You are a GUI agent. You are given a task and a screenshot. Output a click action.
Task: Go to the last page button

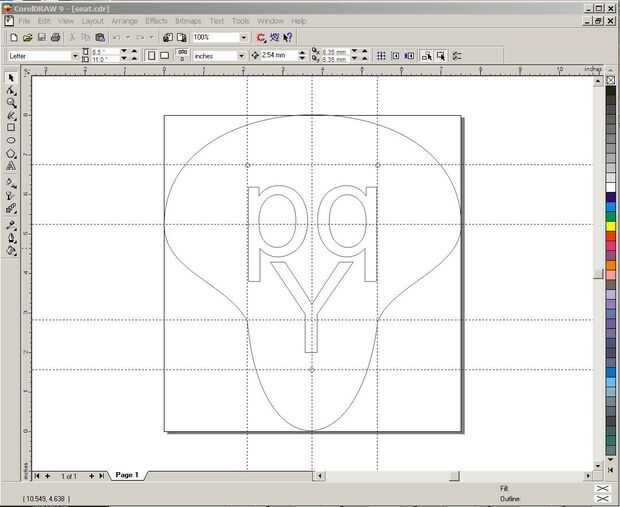tap(102, 476)
